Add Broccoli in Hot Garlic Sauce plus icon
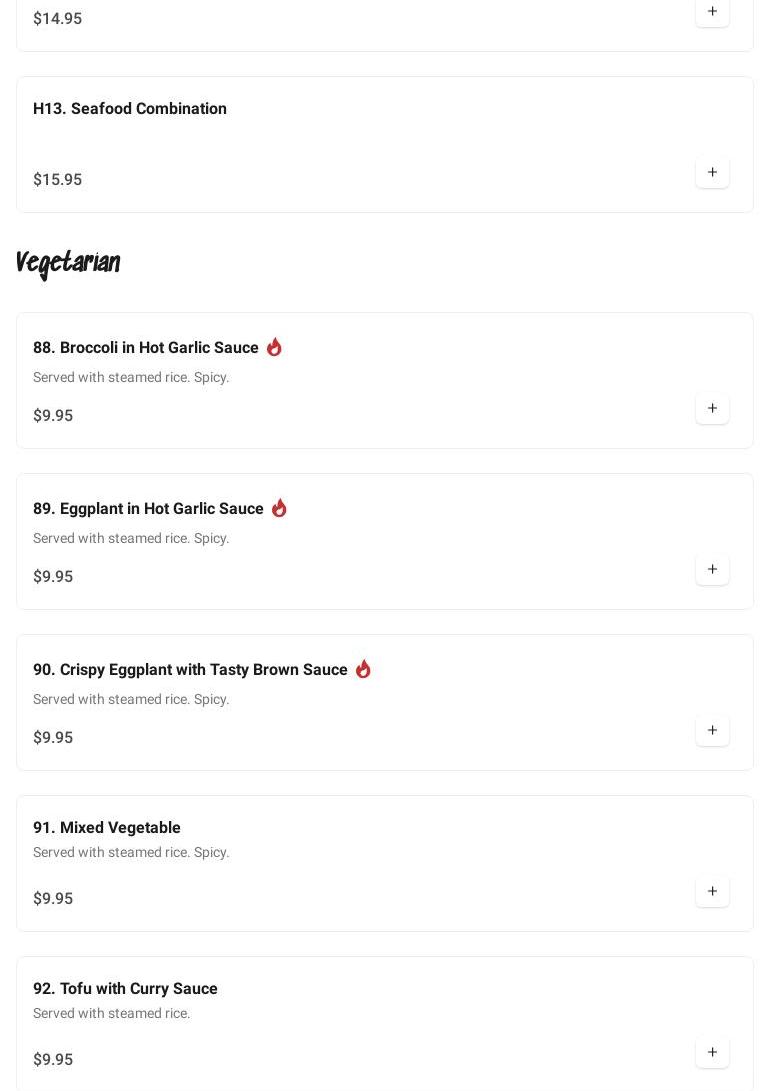The width and height of the screenshot is (770, 1091). pyautogui.click(x=712, y=408)
